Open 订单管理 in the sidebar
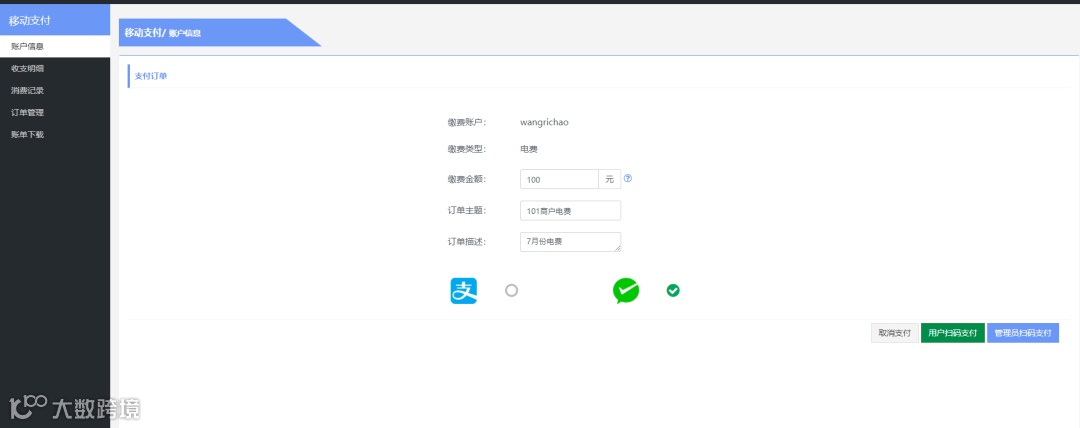The image size is (1080, 428). (55, 112)
